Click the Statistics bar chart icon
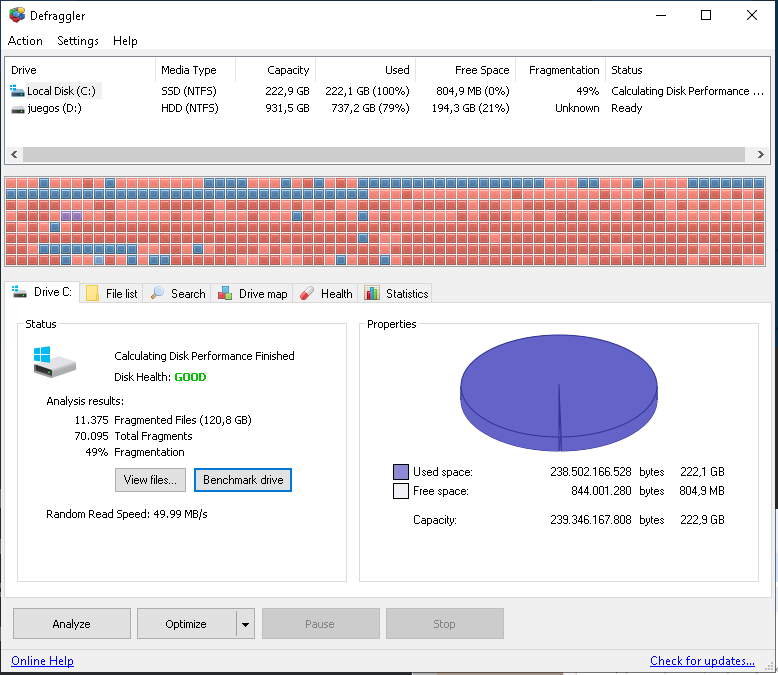The width and height of the screenshot is (778, 675). 372,293
